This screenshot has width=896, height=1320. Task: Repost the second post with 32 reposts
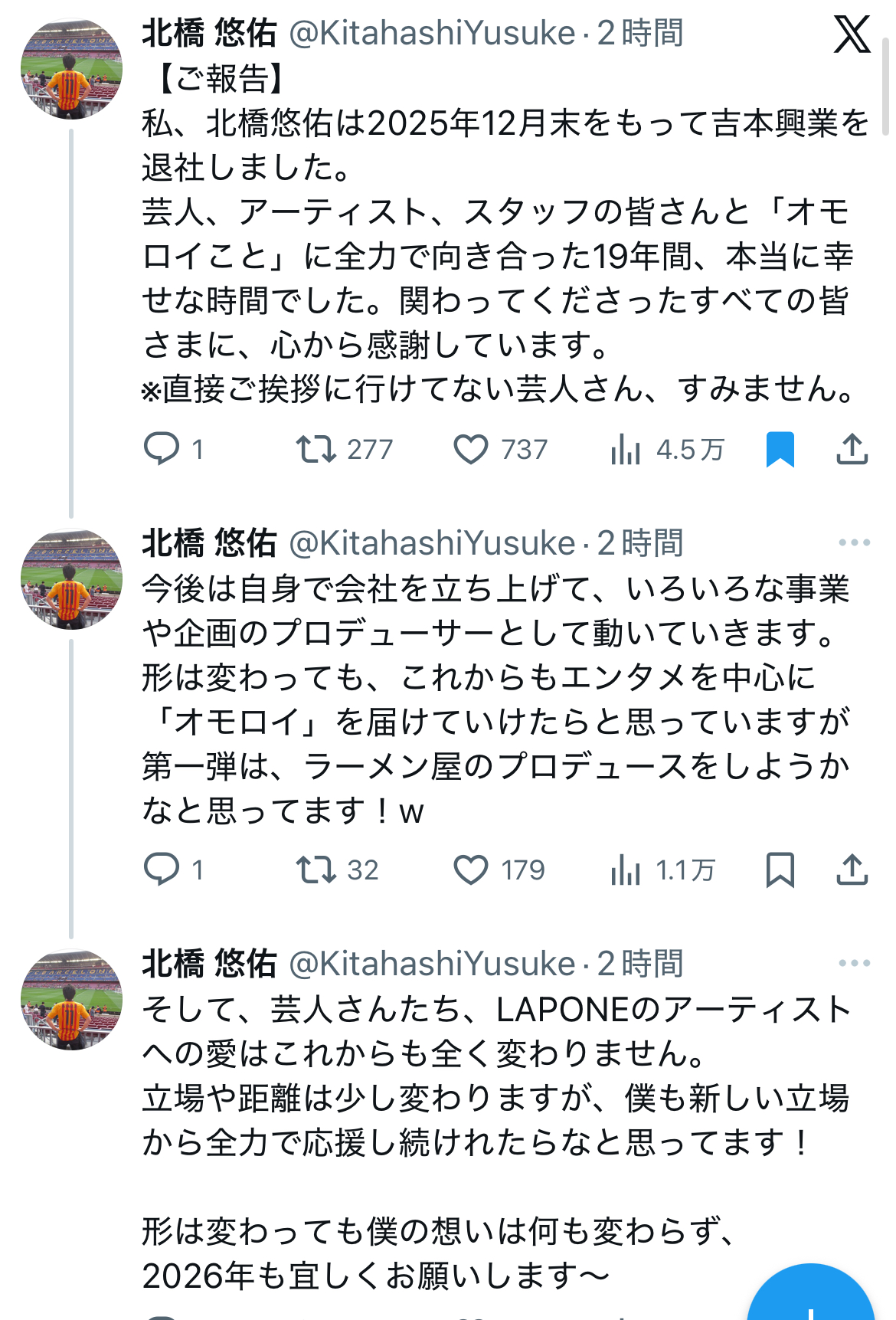[316, 870]
